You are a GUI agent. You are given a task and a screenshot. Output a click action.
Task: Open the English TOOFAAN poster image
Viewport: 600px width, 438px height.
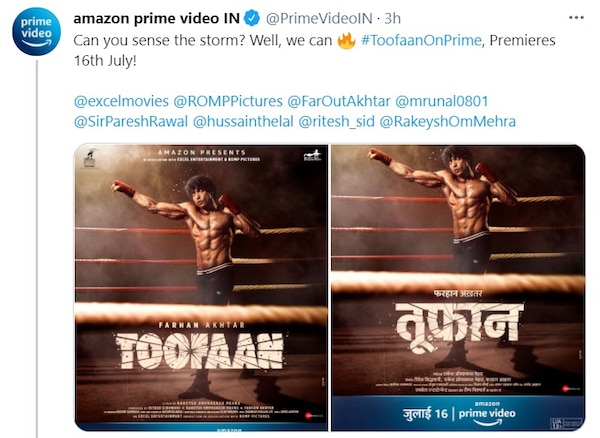(x=201, y=288)
